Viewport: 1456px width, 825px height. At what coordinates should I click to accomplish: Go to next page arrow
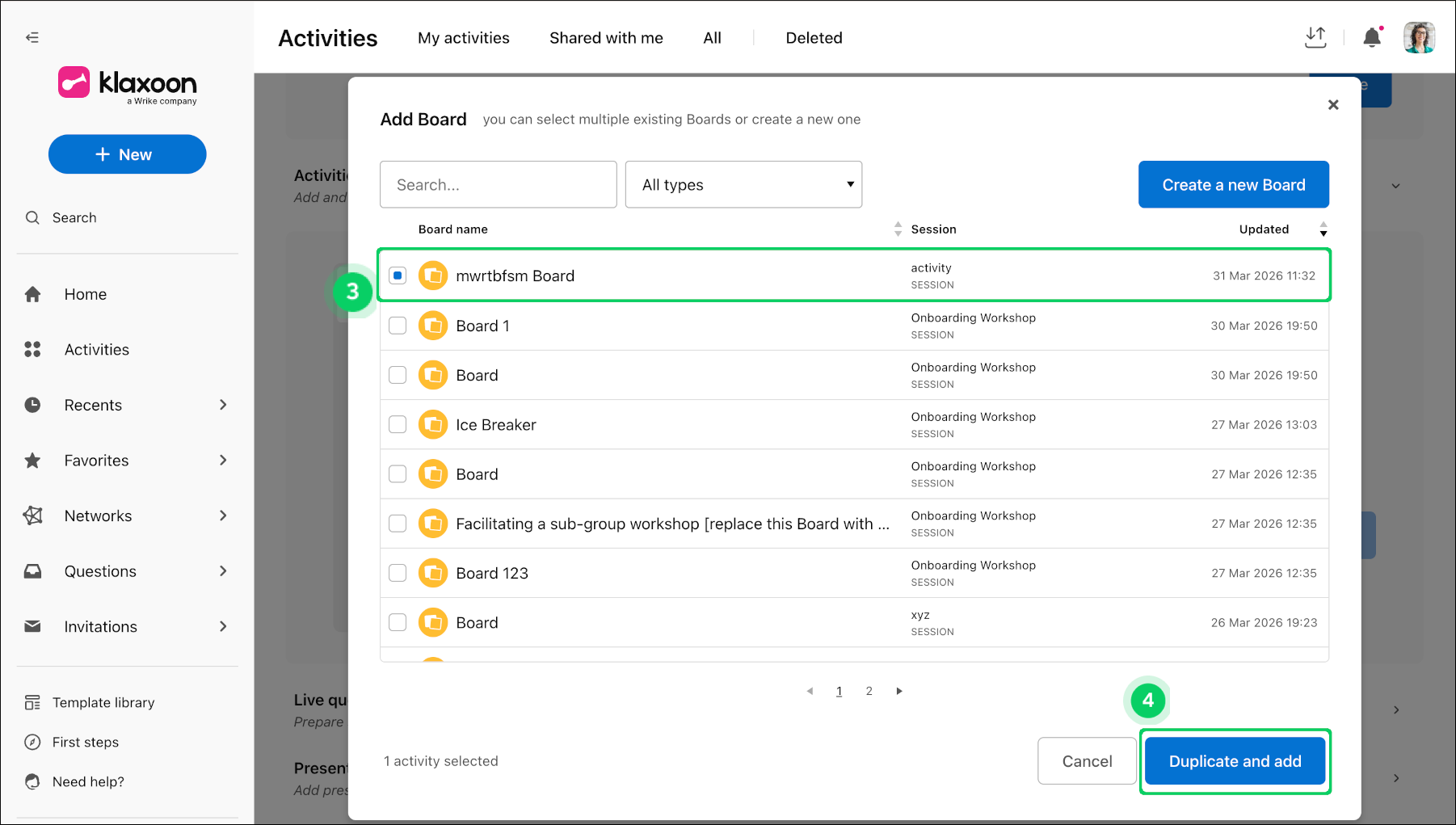click(898, 691)
